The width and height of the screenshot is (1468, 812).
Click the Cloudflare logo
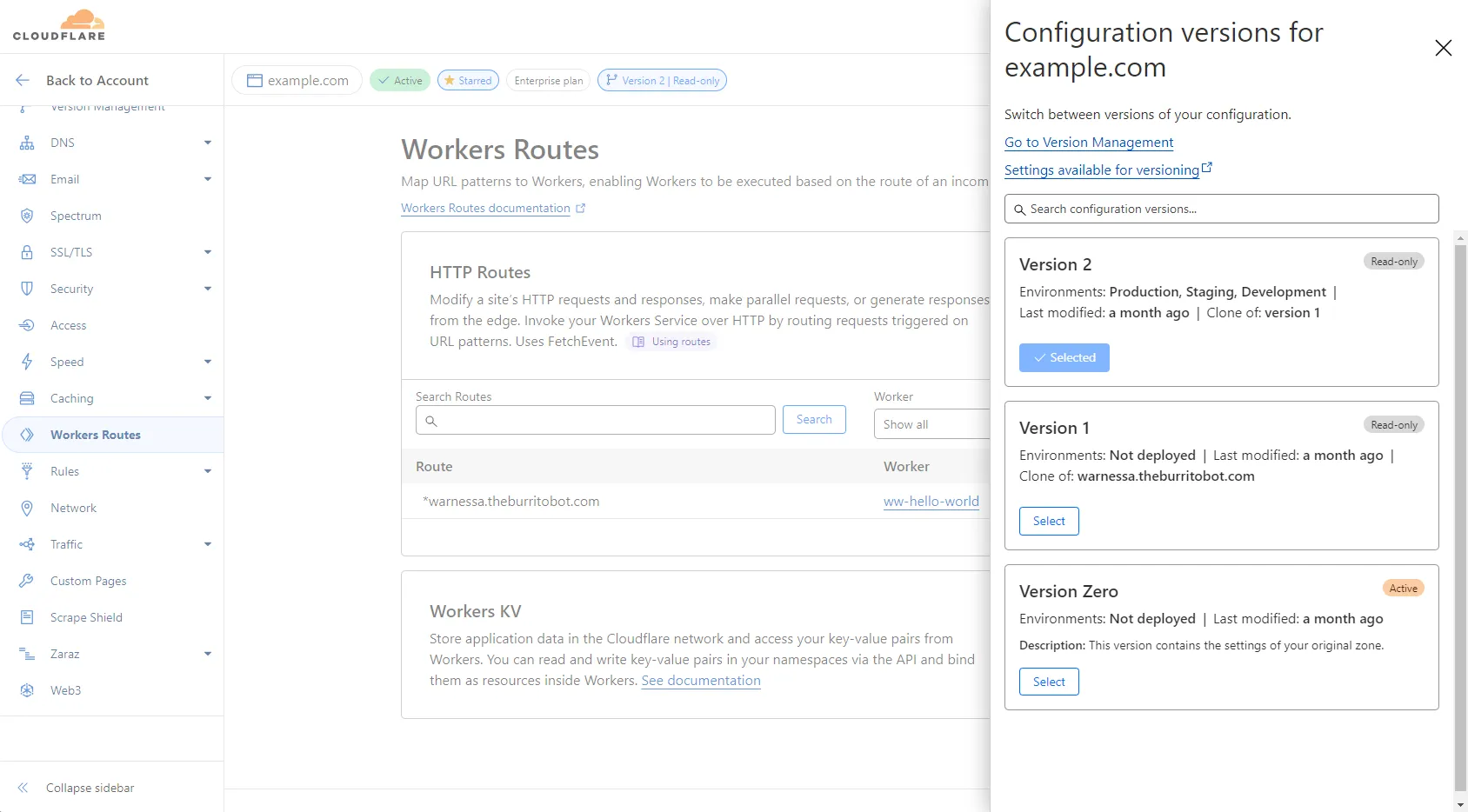[x=59, y=24]
